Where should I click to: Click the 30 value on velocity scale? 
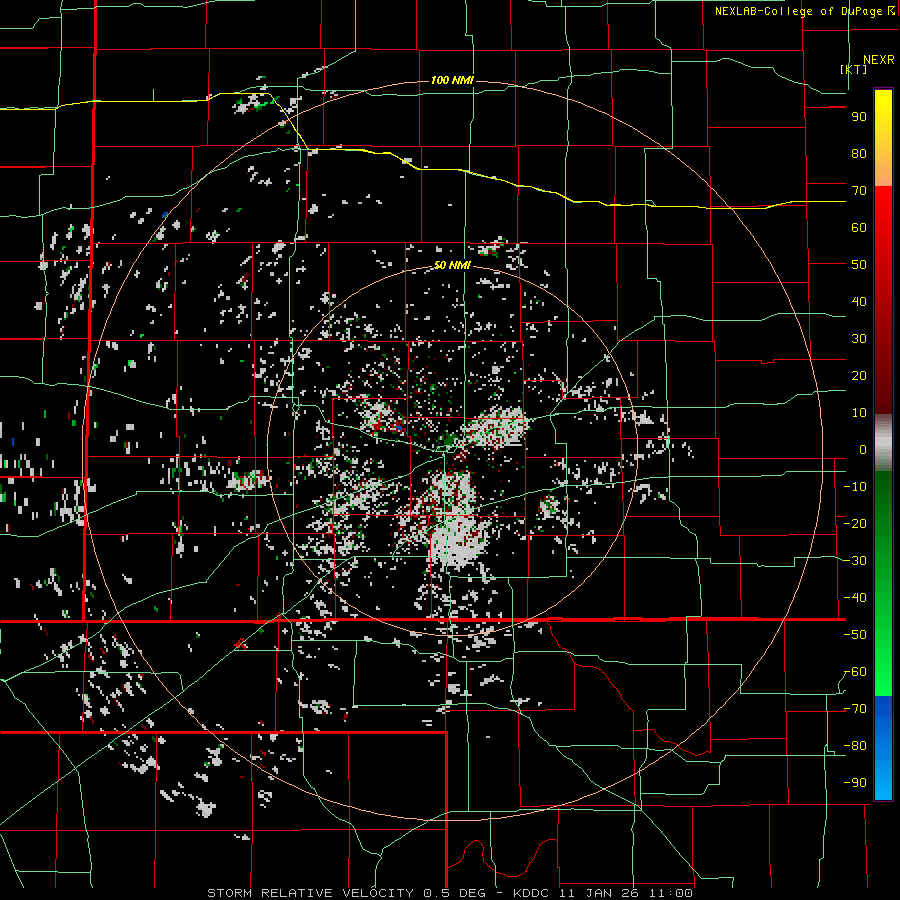(x=859, y=339)
